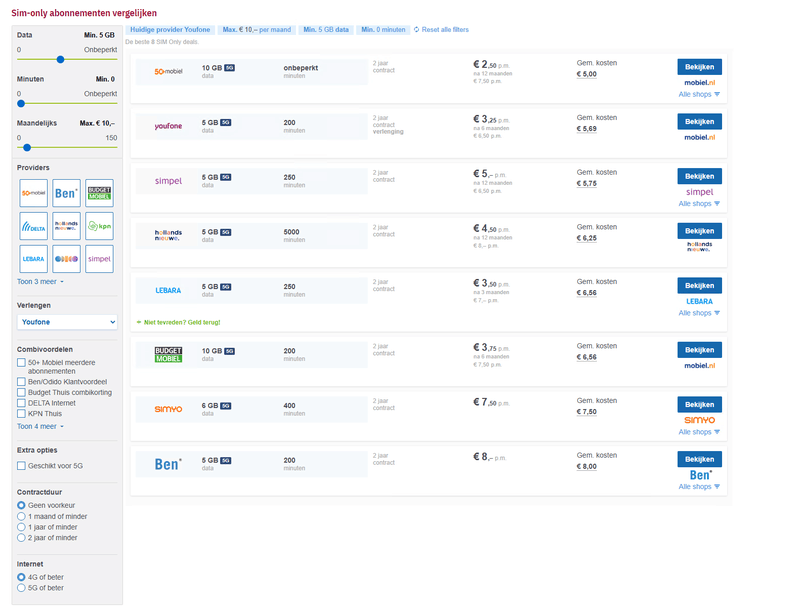Click Bekijken for the Budget Mobiel deal
This screenshot has width=800, height=608.
tap(699, 350)
